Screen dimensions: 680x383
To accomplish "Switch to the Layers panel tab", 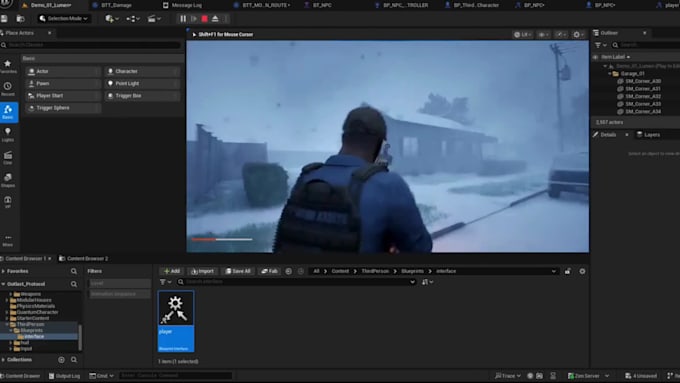I will pyautogui.click(x=648, y=135).
